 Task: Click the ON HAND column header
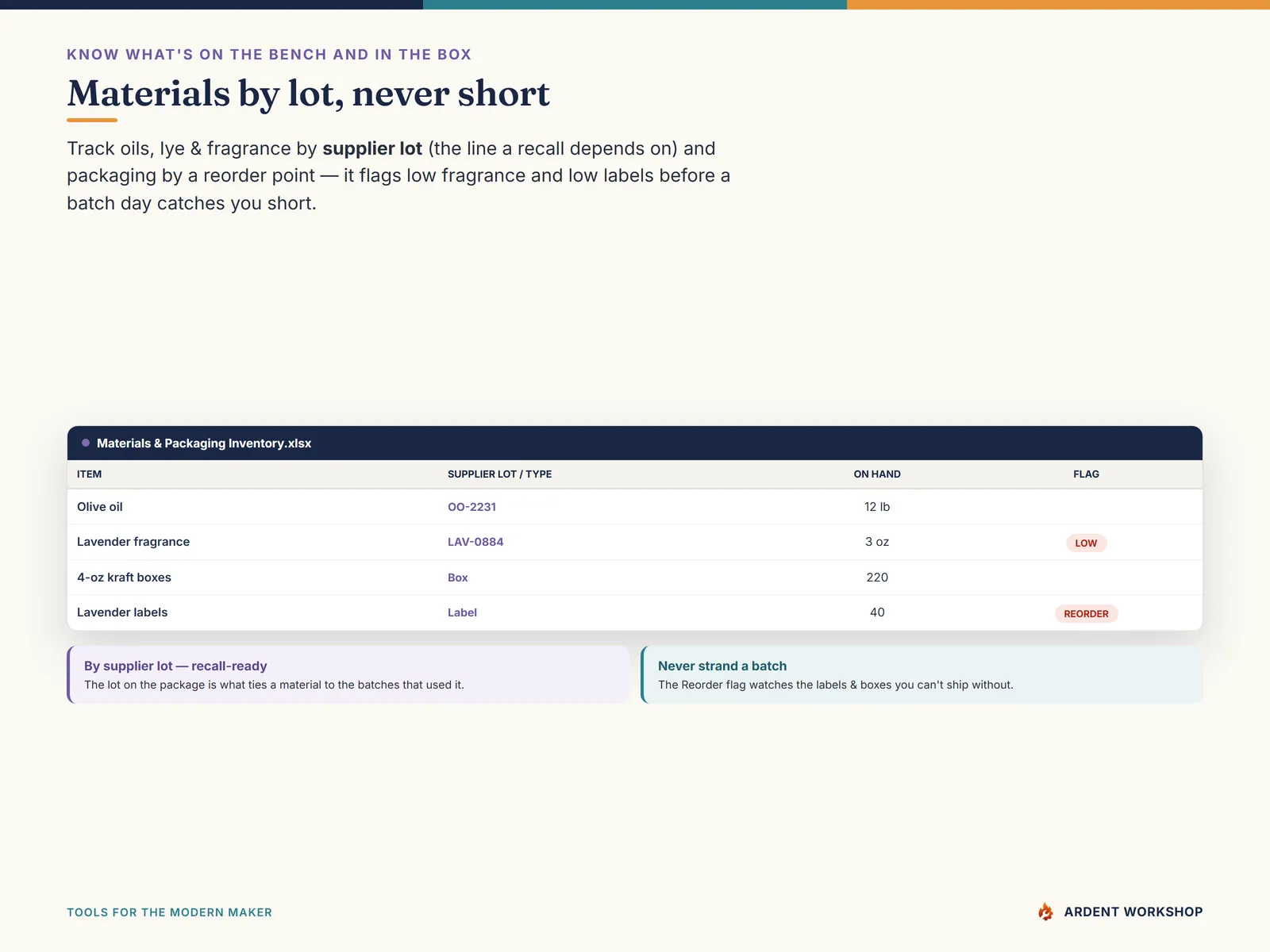pyautogui.click(x=877, y=474)
